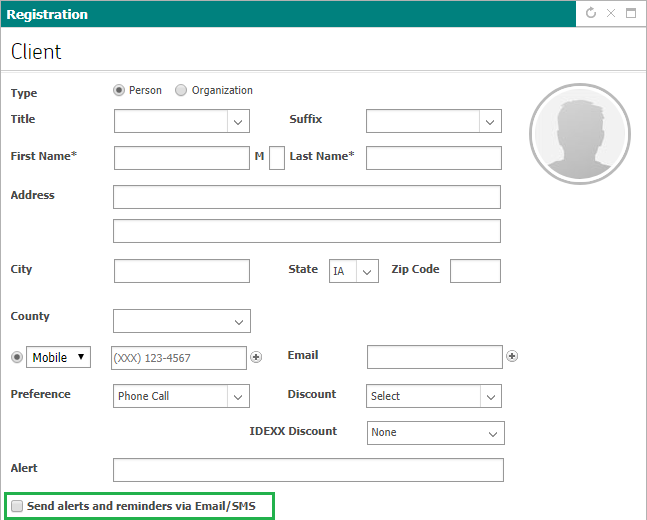Select the primary phone radio button beside Mobile

(17, 357)
